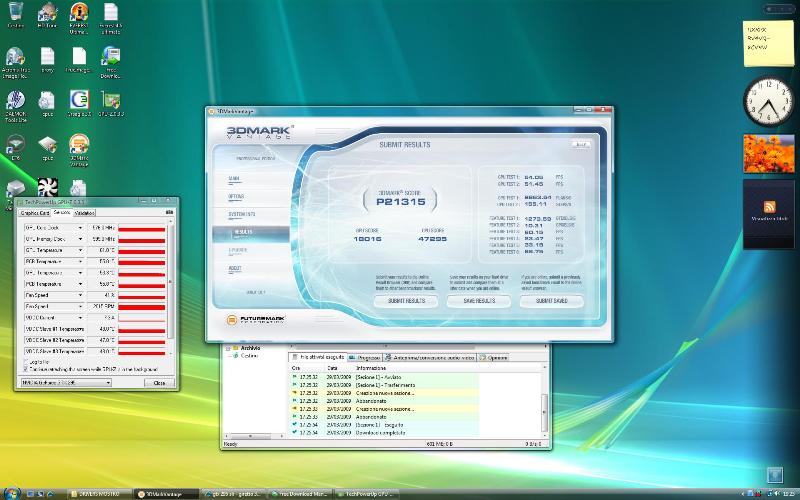Click the Save Results button

pyautogui.click(x=479, y=301)
